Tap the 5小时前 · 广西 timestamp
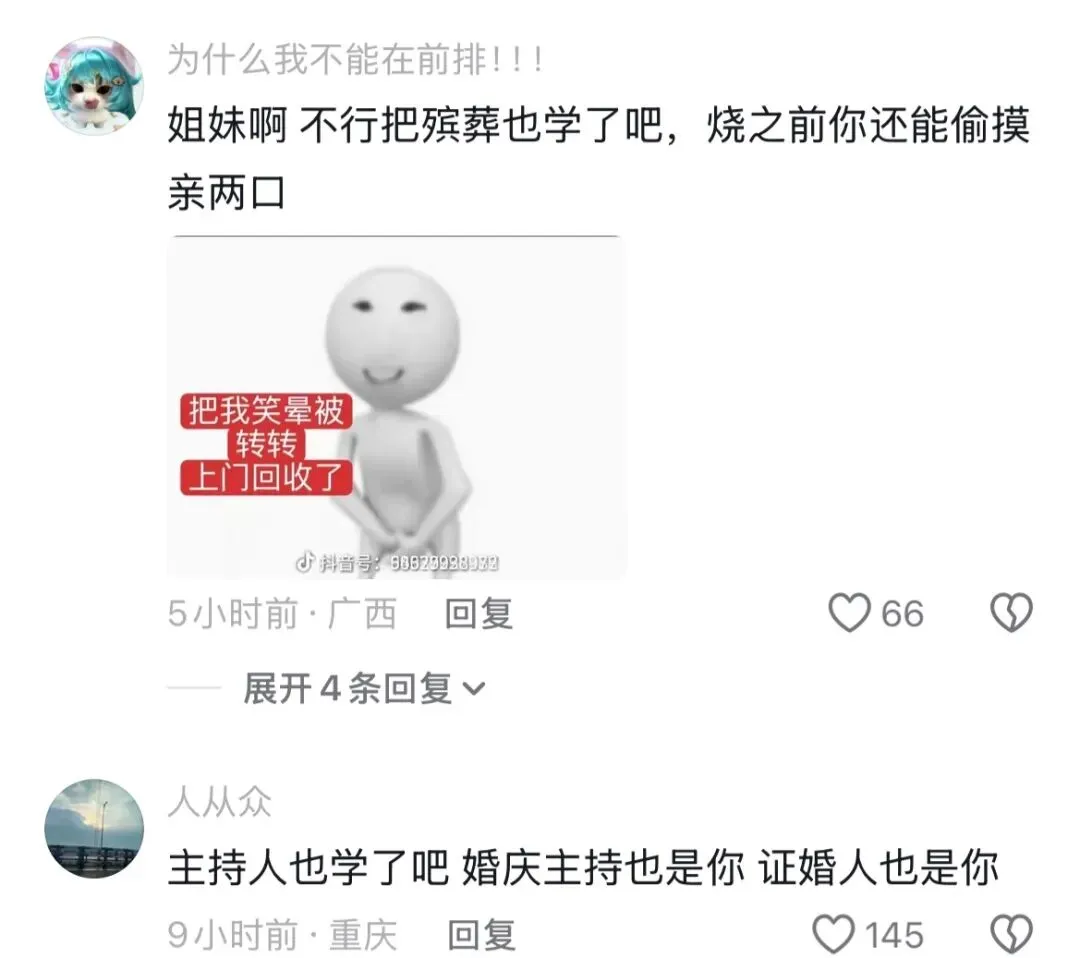1080x958 pixels. click(x=282, y=614)
